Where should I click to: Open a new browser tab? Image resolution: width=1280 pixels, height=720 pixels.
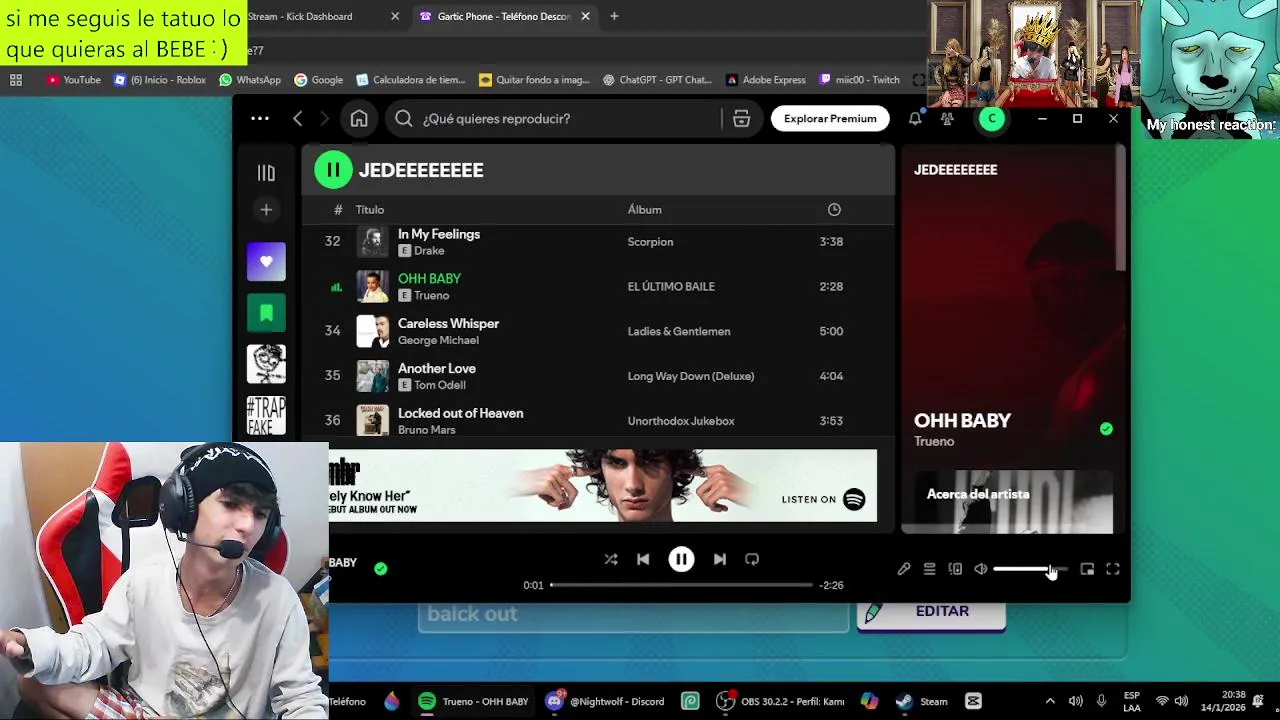tap(614, 17)
